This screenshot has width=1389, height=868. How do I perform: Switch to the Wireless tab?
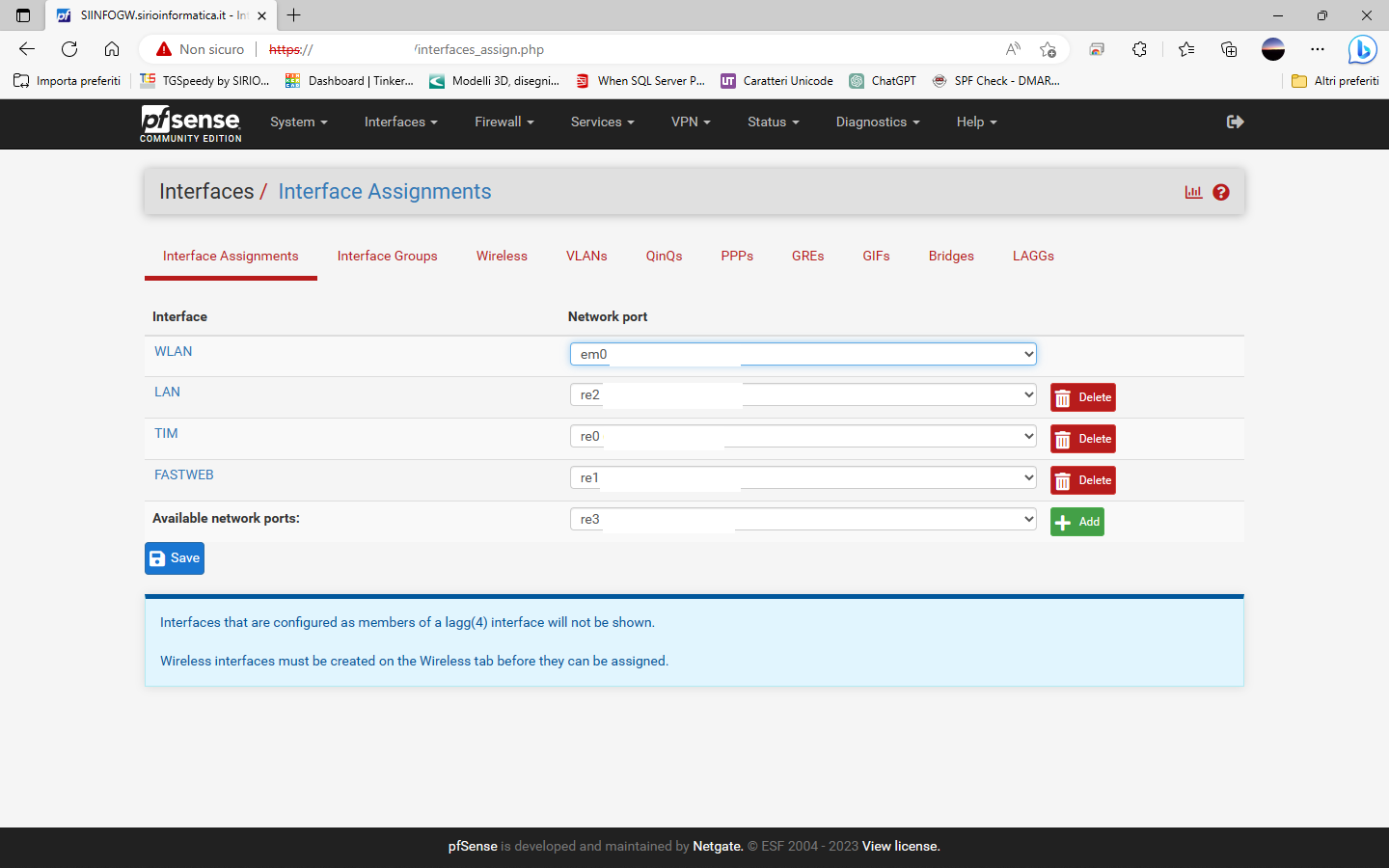coord(502,256)
